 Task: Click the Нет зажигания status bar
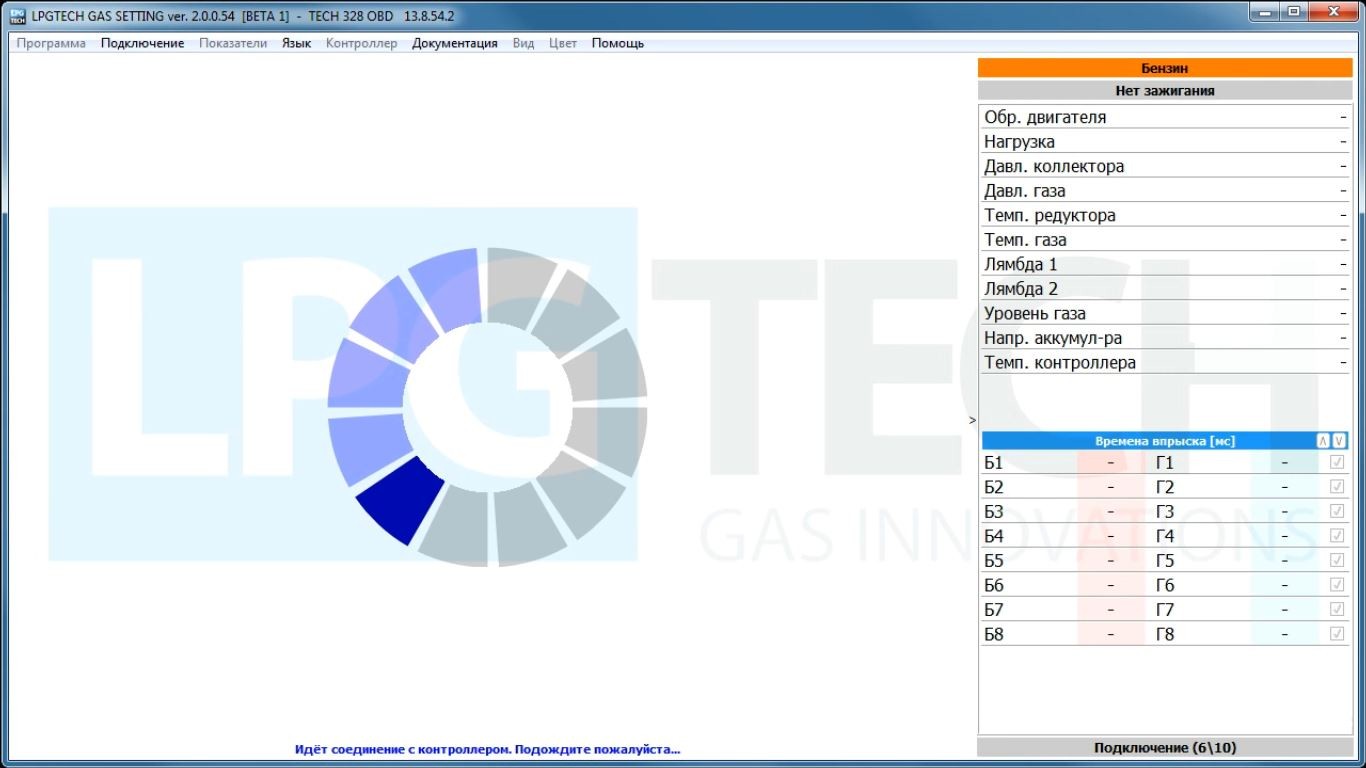pyautogui.click(x=1164, y=90)
